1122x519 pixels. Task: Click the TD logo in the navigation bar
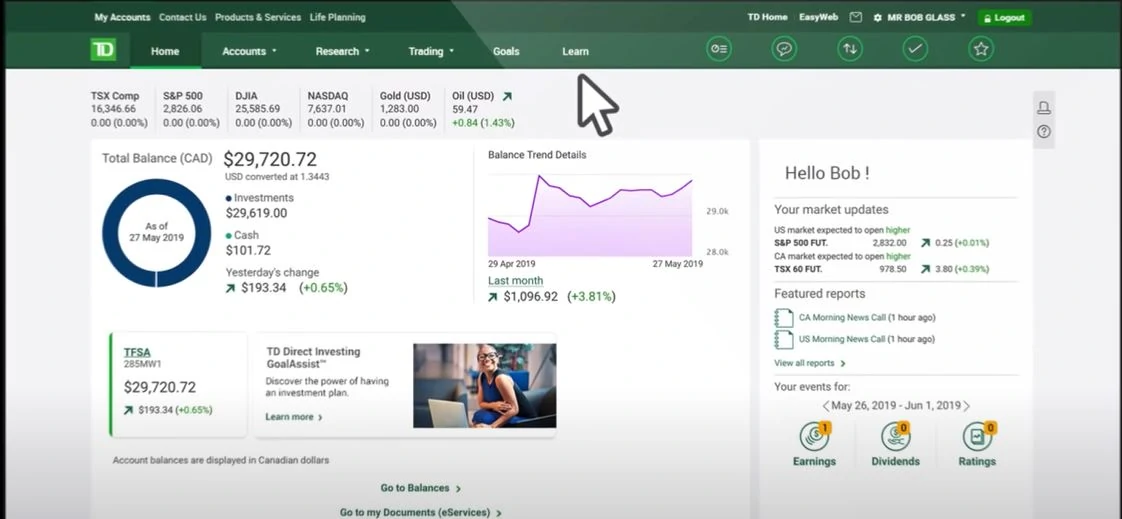(103, 50)
